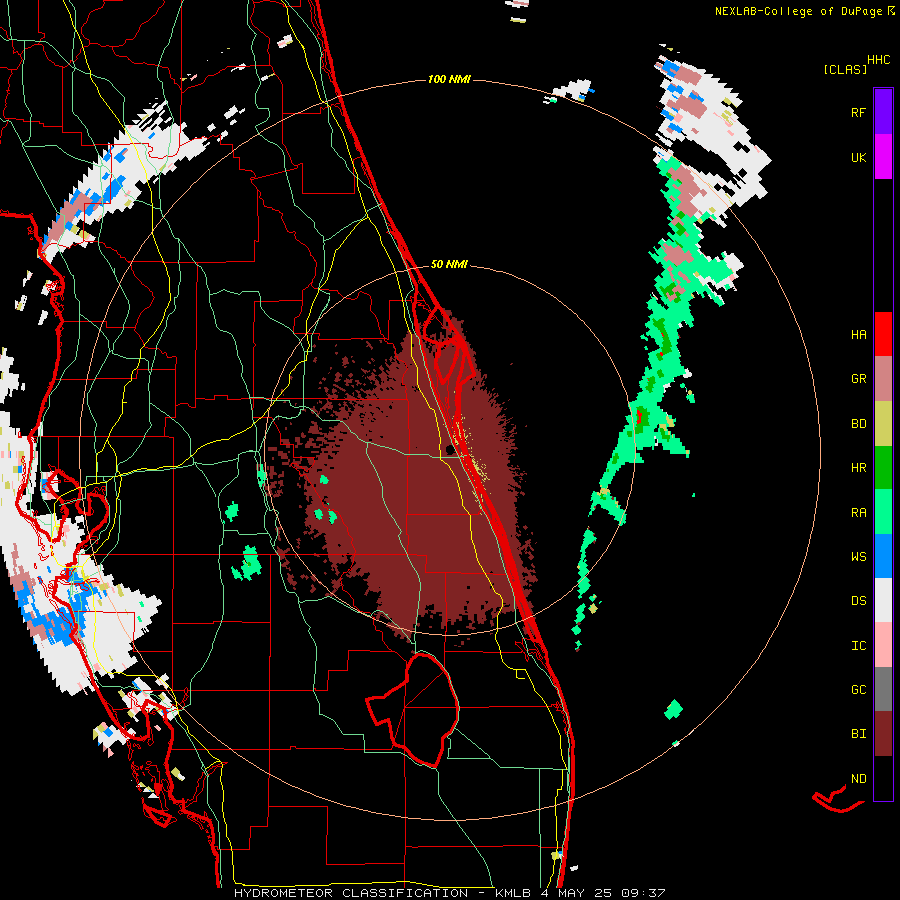
Task: Click the BD legend label
Action: [x=858, y=424]
